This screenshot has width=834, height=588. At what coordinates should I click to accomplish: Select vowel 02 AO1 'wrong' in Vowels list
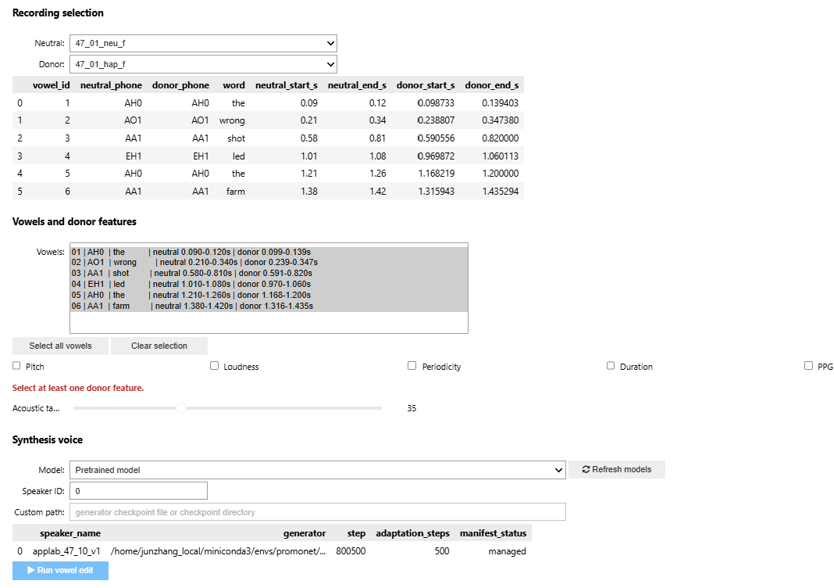pos(269,262)
